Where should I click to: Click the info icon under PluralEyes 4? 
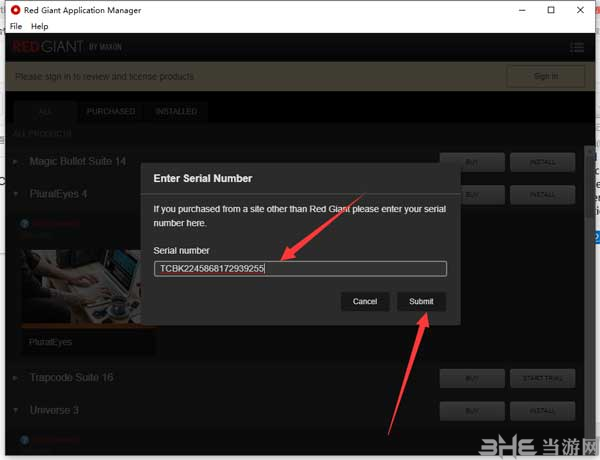24,223
